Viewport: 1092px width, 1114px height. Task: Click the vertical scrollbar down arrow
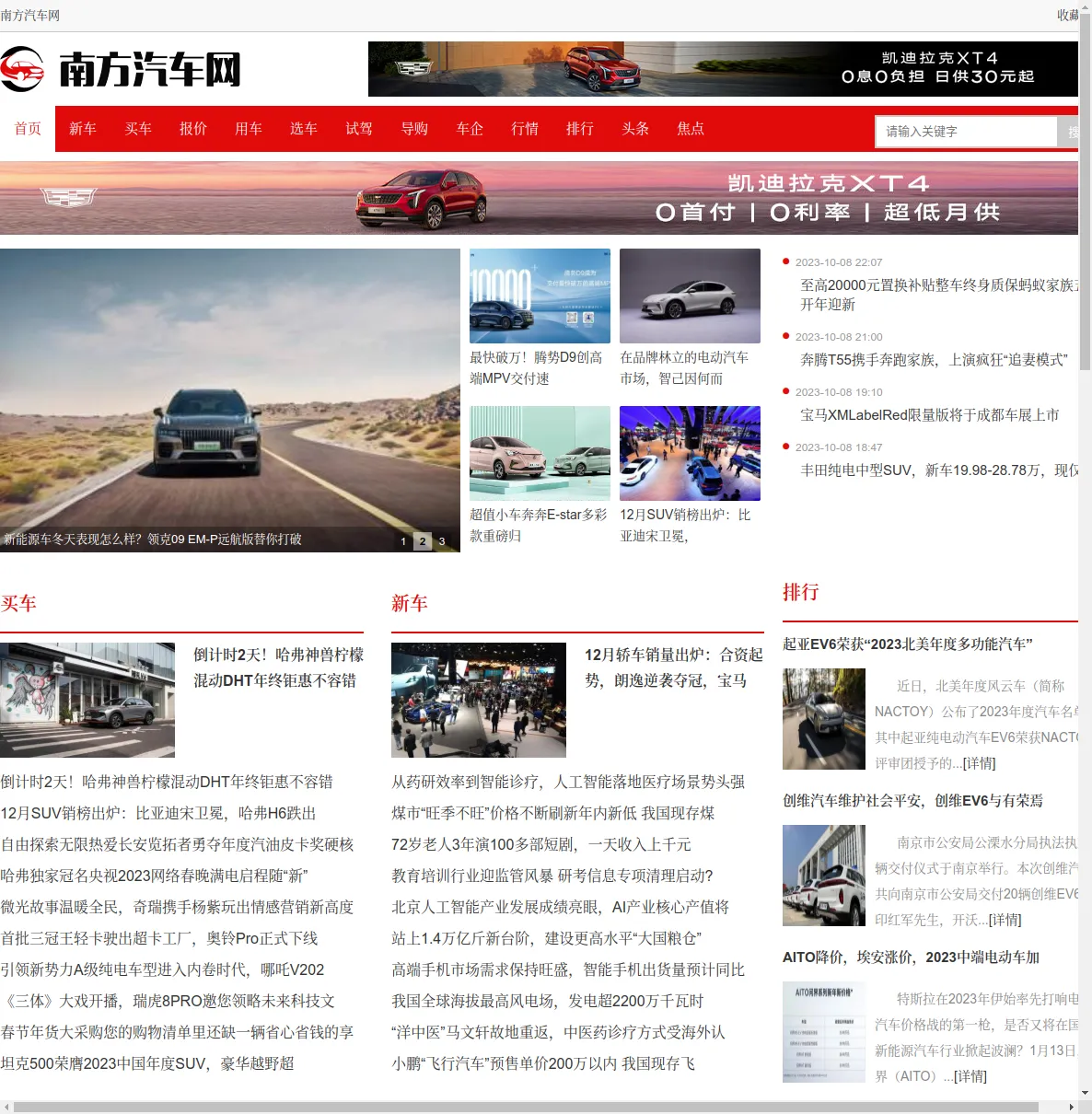point(1085,1093)
